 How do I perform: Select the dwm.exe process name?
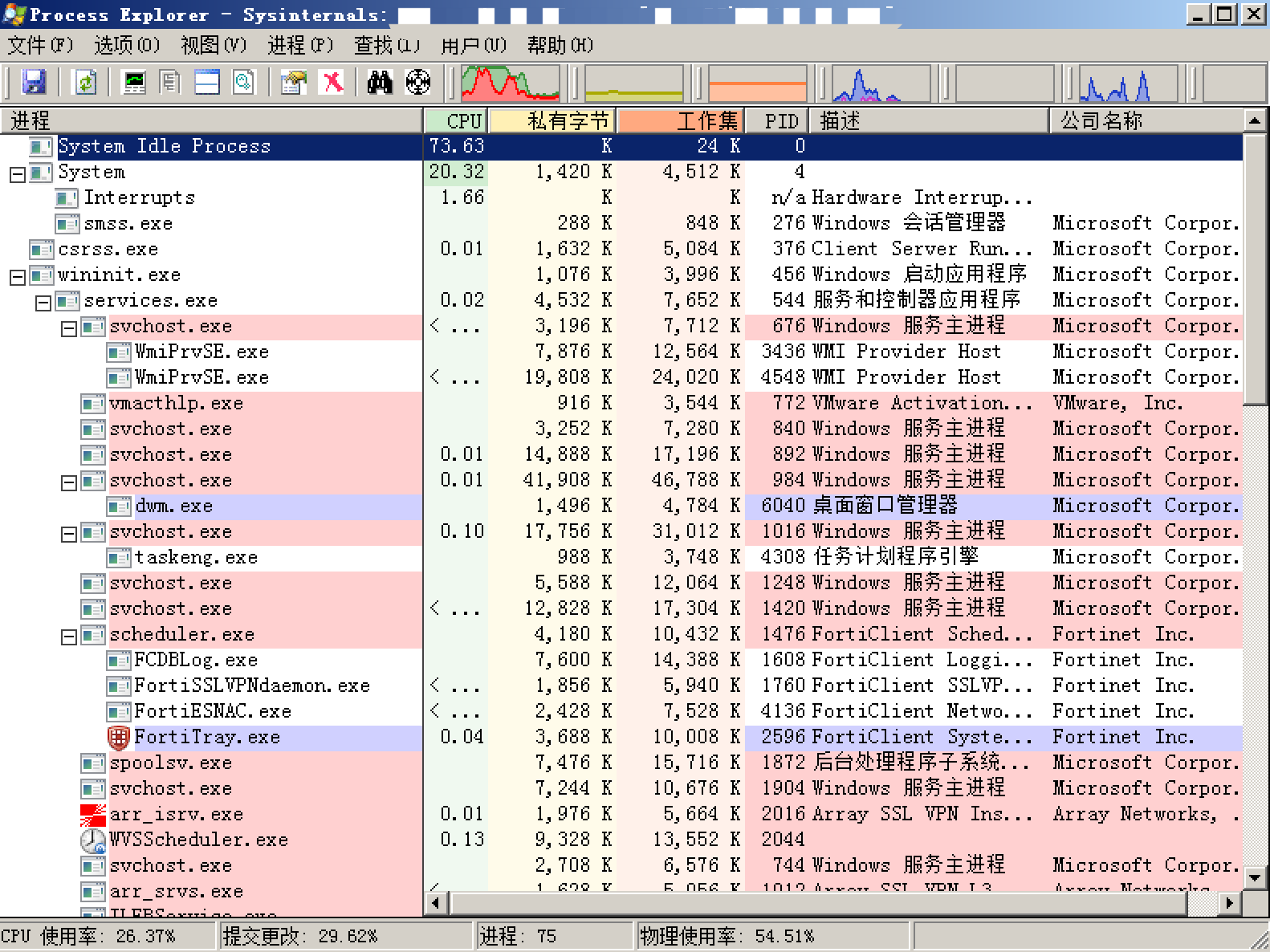tap(174, 506)
